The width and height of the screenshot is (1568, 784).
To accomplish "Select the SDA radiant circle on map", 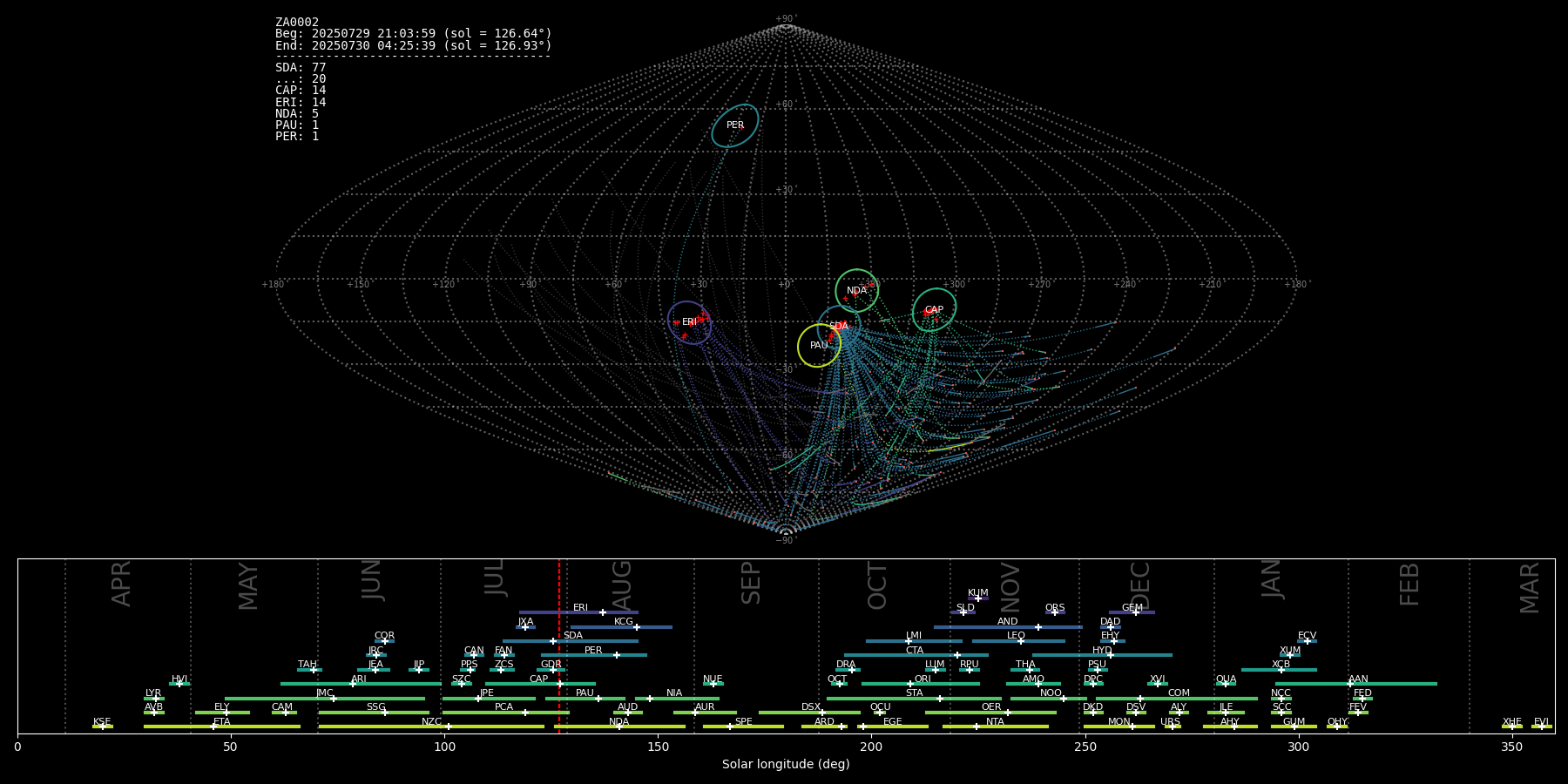I will pos(839,327).
